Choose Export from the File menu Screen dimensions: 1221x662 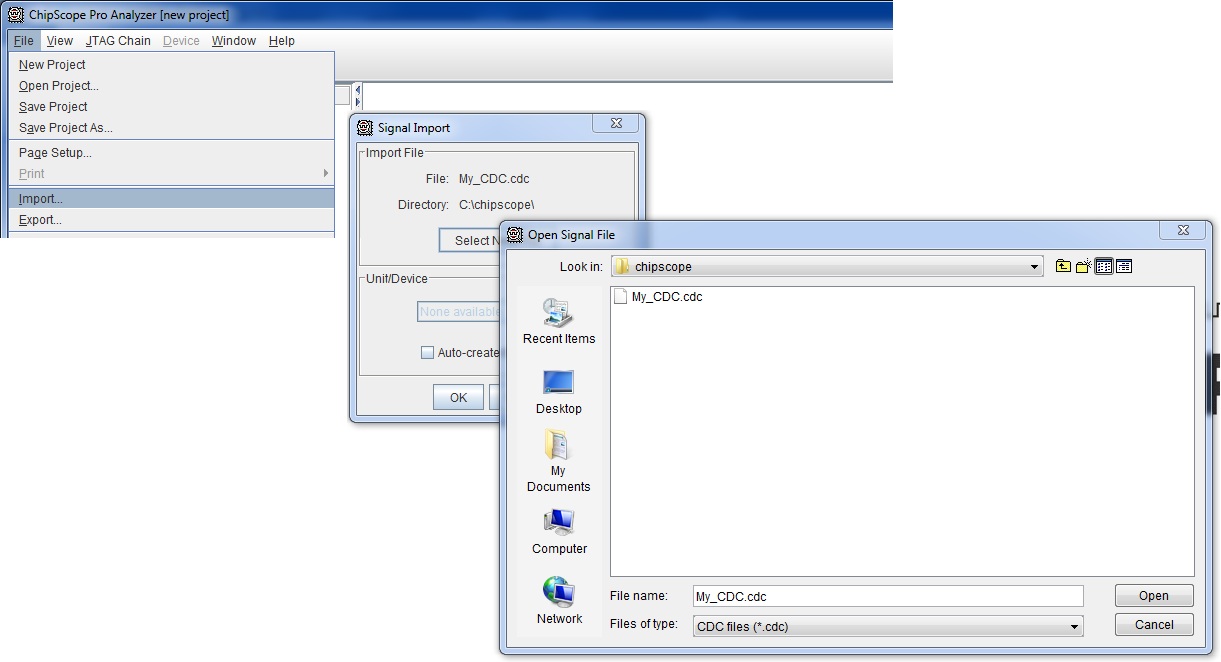point(40,220)
